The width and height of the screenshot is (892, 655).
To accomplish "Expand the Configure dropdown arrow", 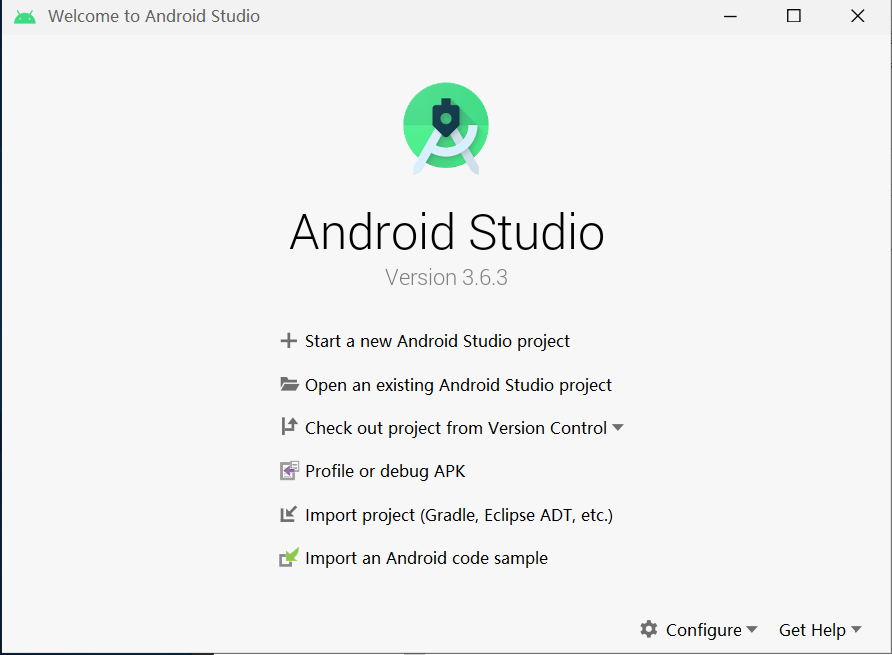I will [x=752, y=630].
